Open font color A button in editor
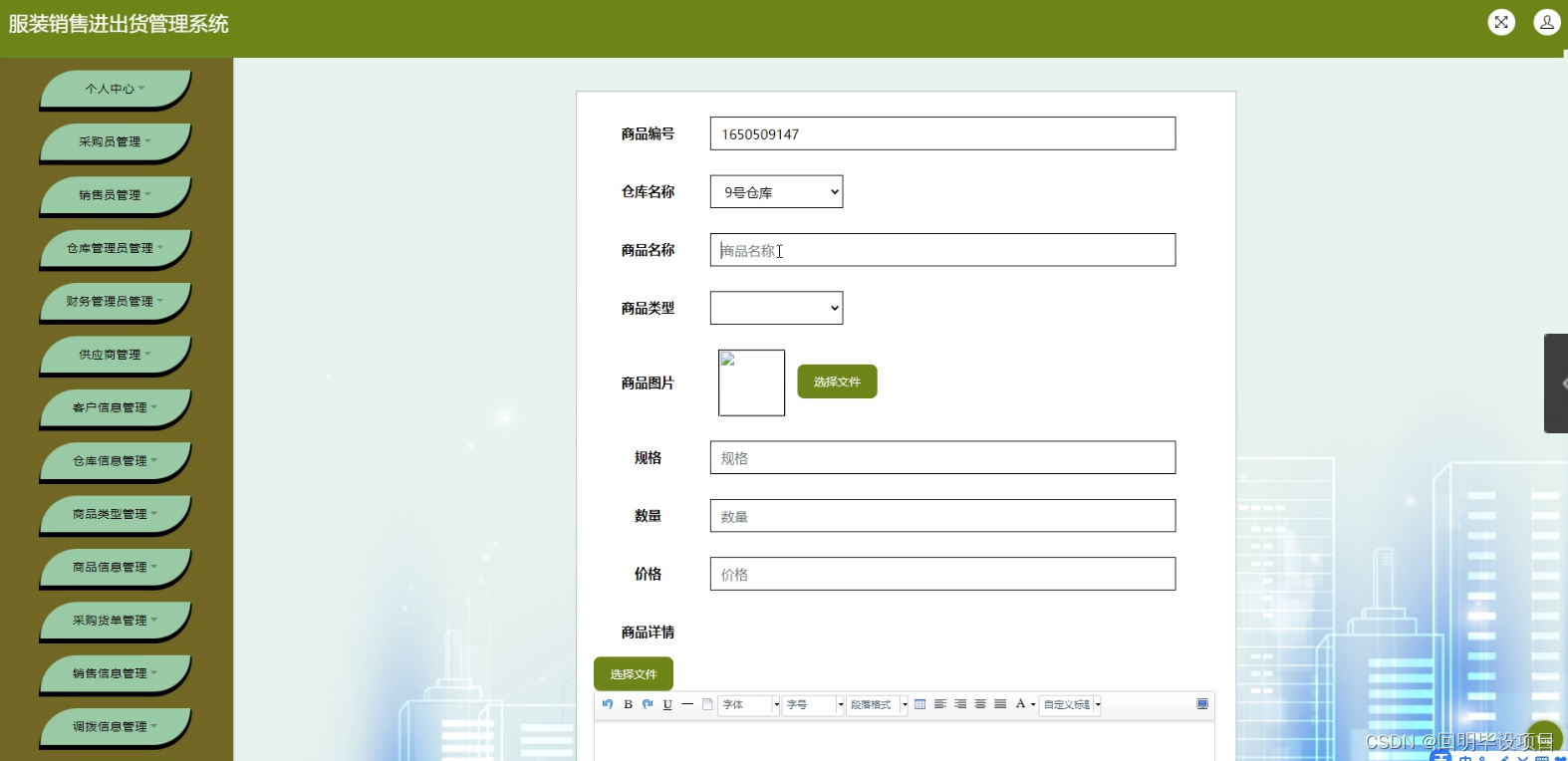This screenshot has height=761, width=1568. 1020,704
